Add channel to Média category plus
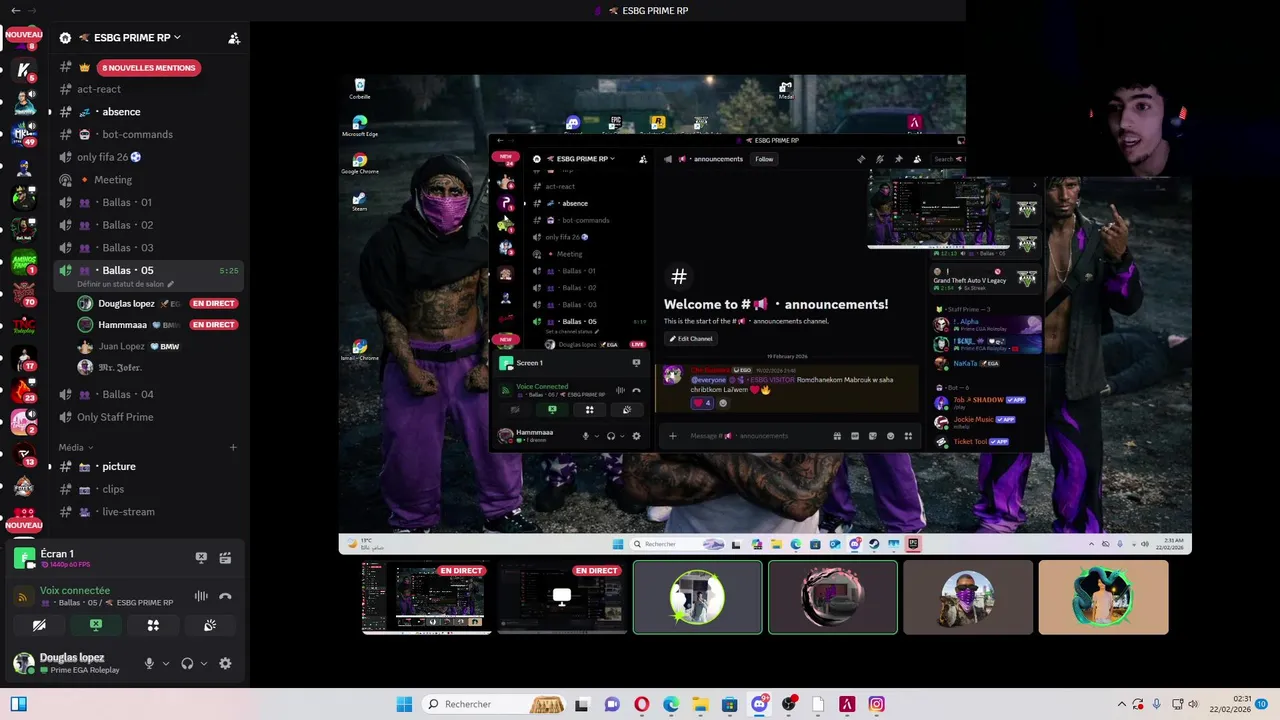This screenshot has width=1280, height=720. (x=233, y=447)
